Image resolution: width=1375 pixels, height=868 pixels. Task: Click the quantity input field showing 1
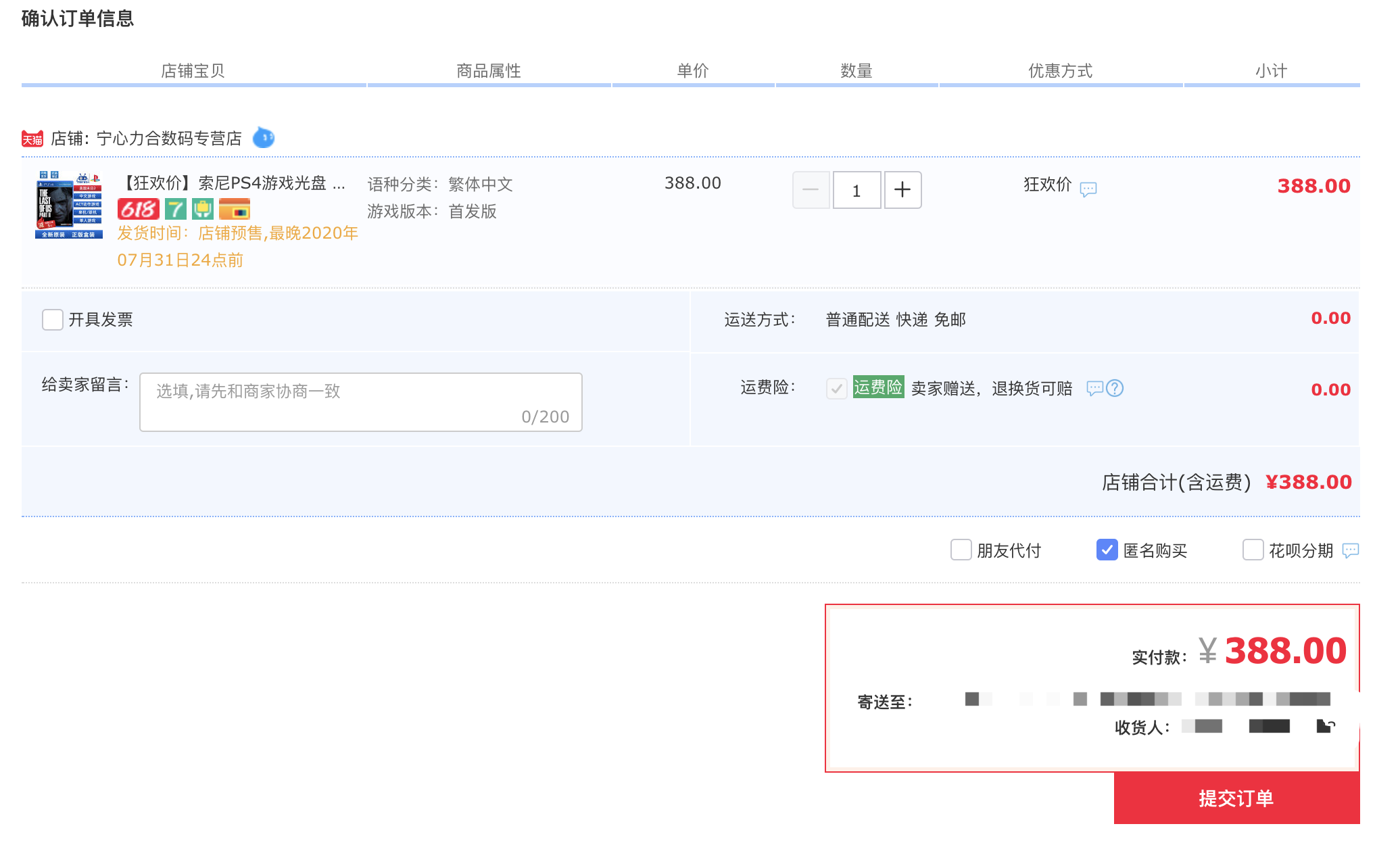[x=857, y=190]
